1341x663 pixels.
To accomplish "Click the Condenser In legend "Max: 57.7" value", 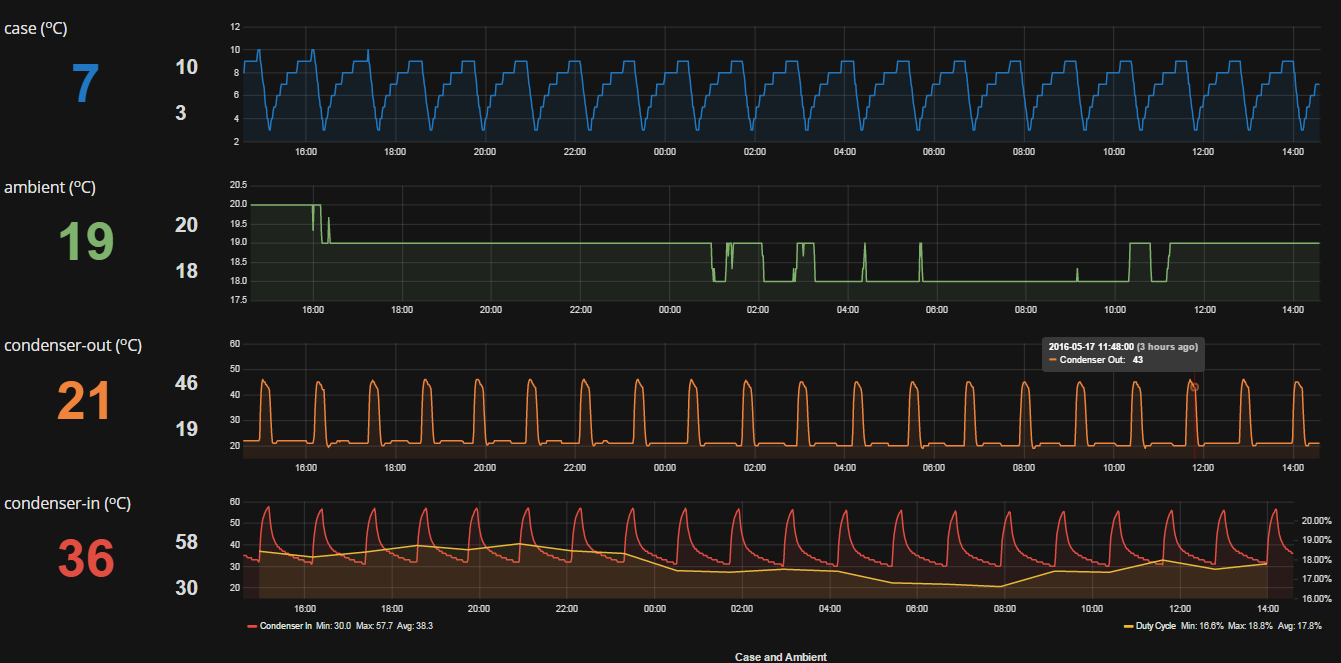I will coord(374,626).
